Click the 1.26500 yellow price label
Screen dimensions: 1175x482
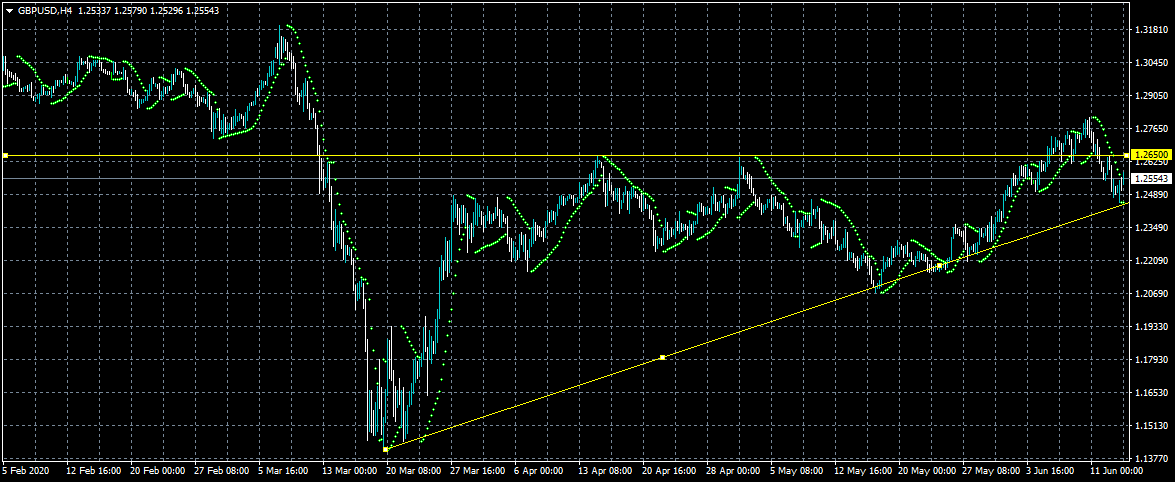click(x=1152, y=155)
